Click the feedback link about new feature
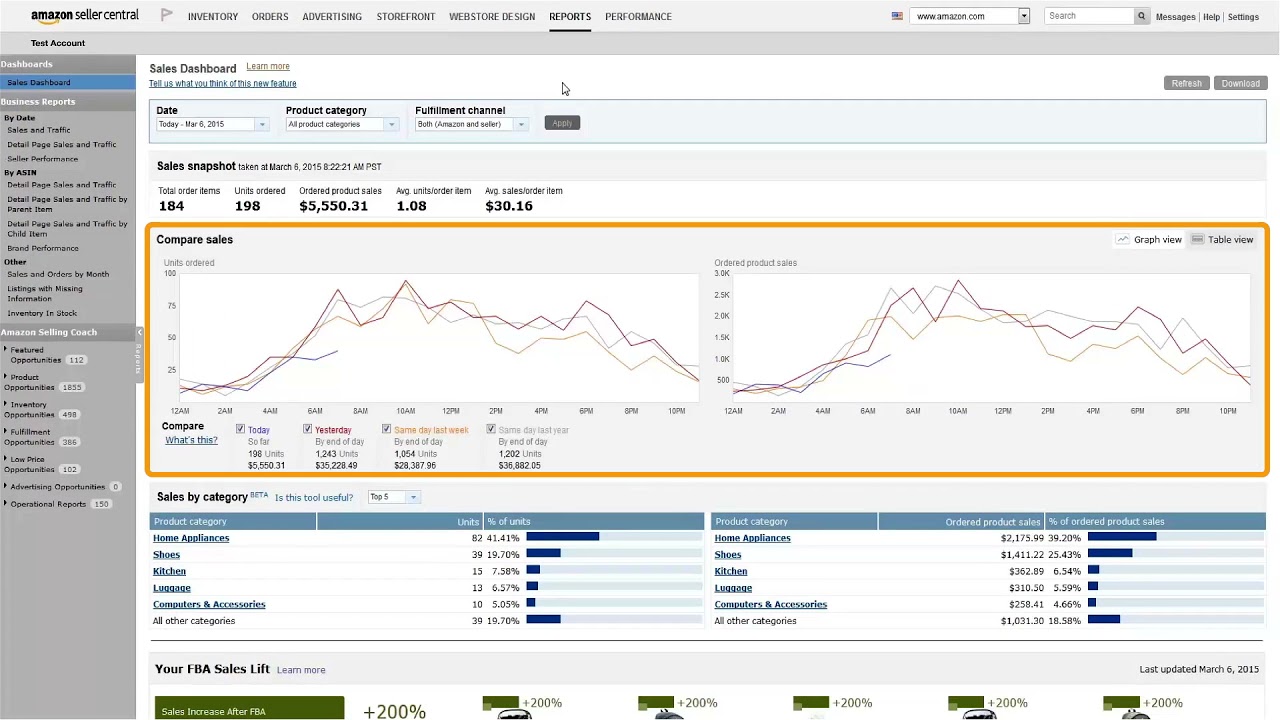The height and width of the screenshot is (720, 1280). coord(223,84)
